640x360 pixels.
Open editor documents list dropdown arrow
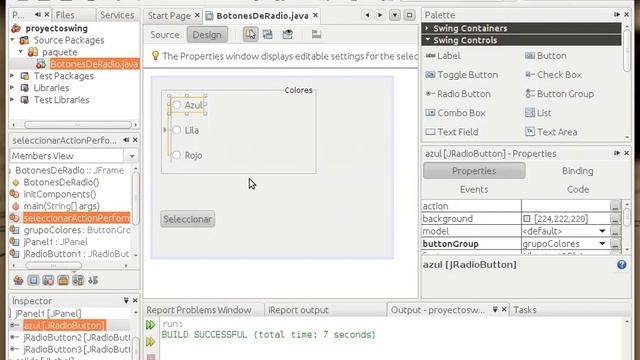point(395,16)
